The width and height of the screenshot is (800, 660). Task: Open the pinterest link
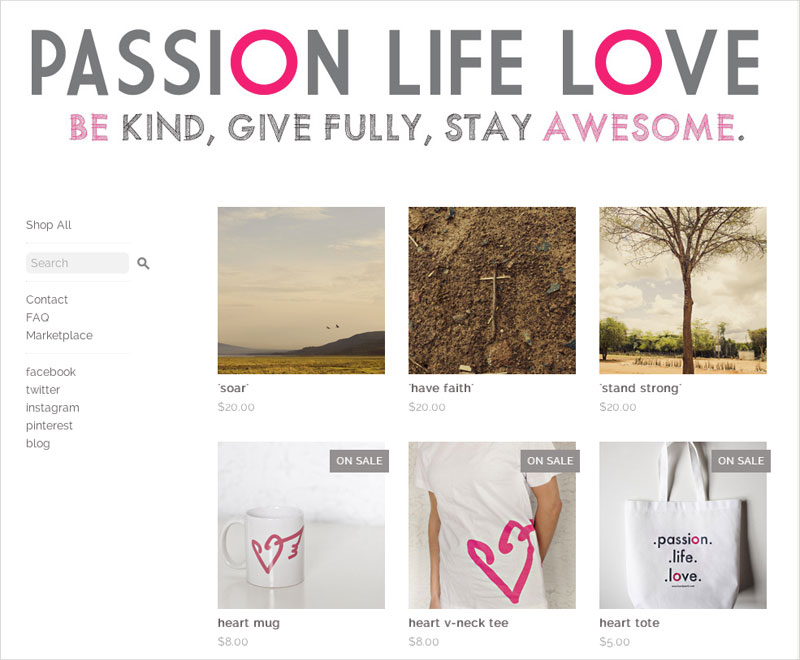[x=49, y=425]
